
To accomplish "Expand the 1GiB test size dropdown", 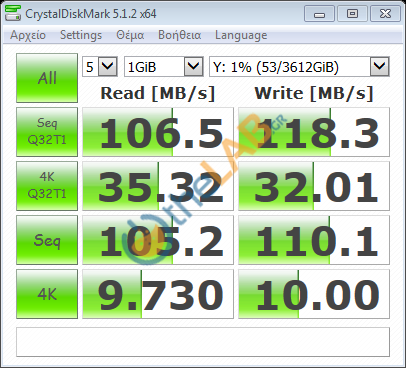I will point(164,67).
